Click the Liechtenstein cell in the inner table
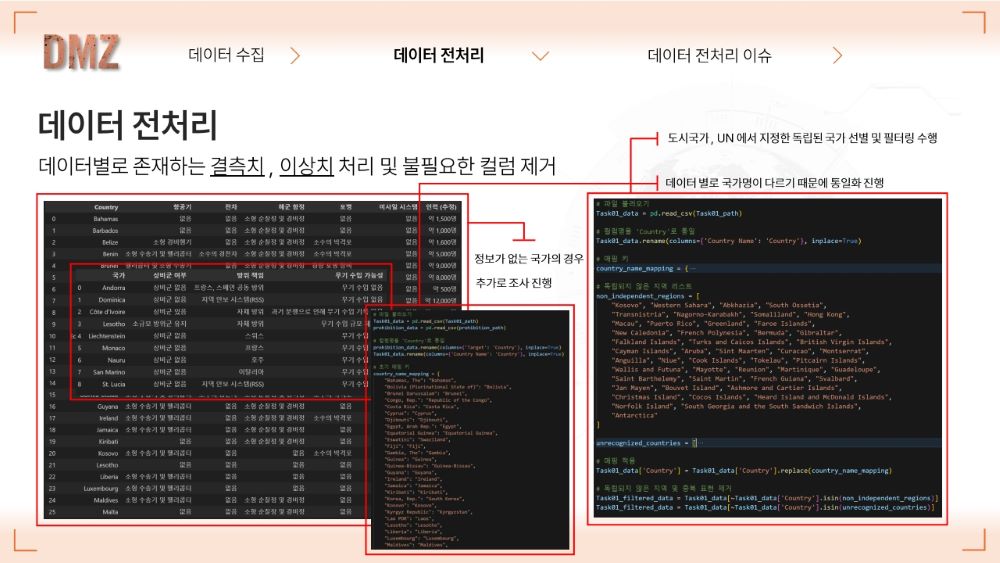This screenshot has width=1000, height=563. click(107, 336)
